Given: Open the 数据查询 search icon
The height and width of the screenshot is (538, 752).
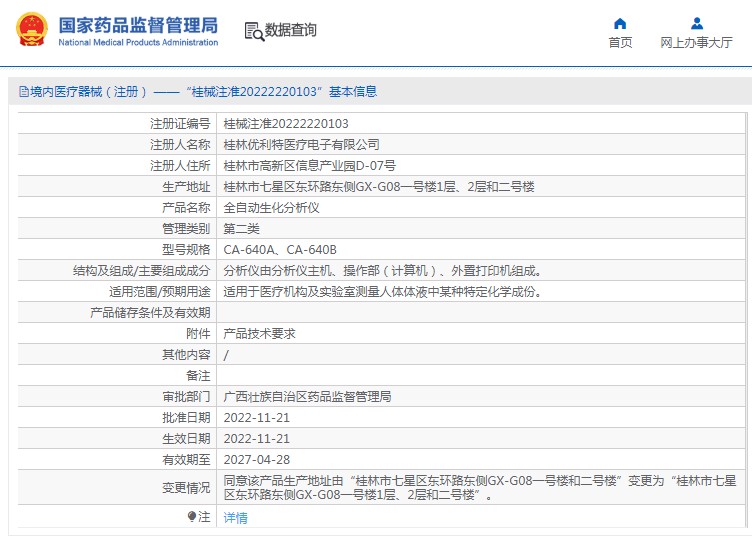Looking at the screenshot, I should (254, 31).
